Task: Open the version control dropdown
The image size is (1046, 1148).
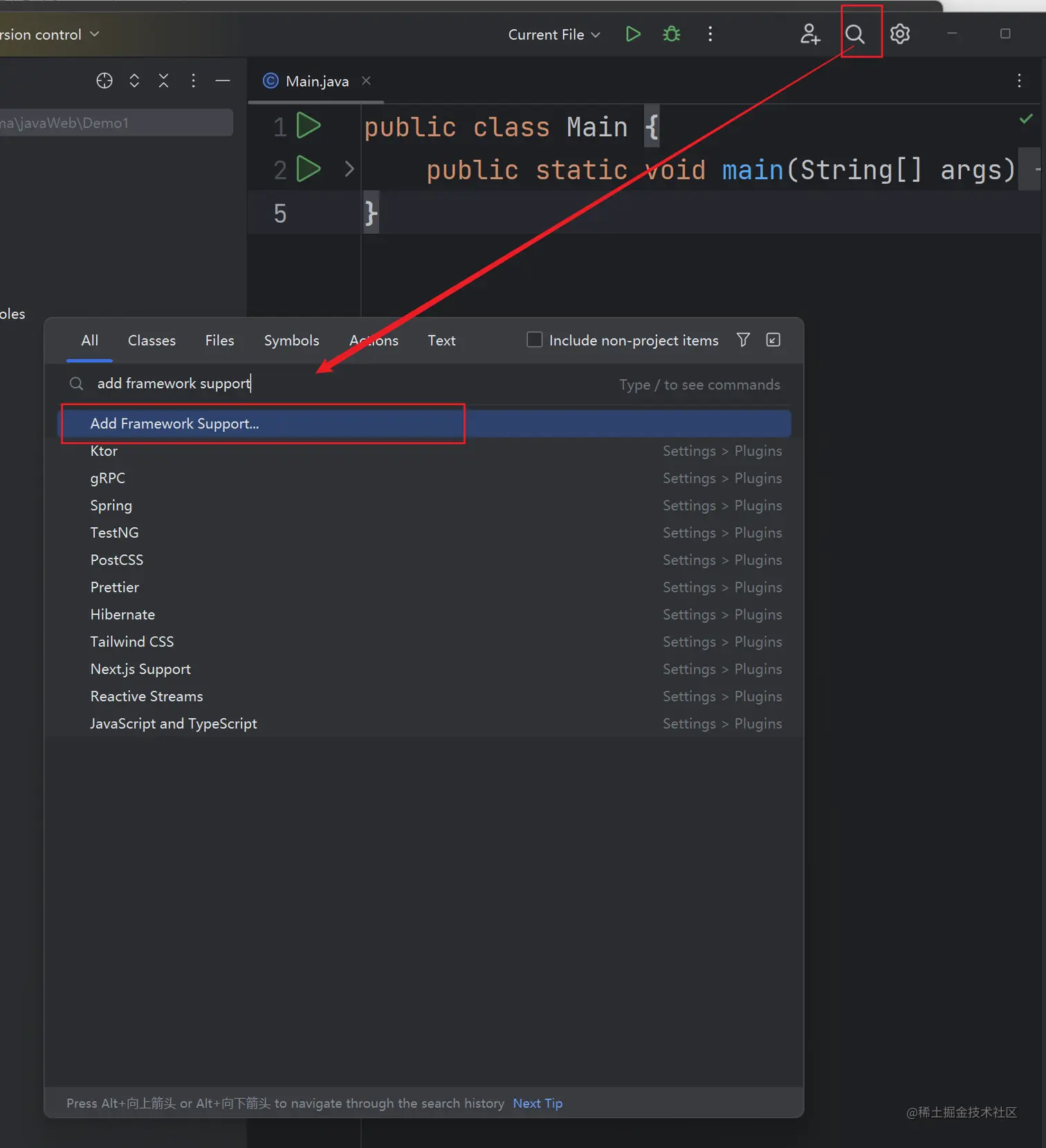Action: point(50,35)
